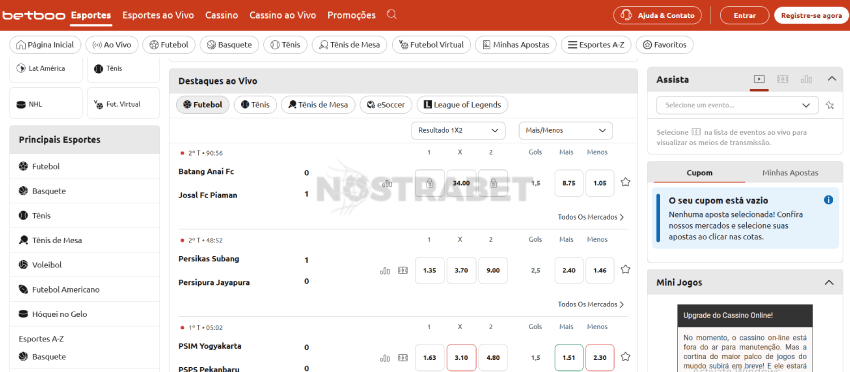850x372 pixels.
Task: Open Minhas Apostas in top navigation
Action: [516, 45]
